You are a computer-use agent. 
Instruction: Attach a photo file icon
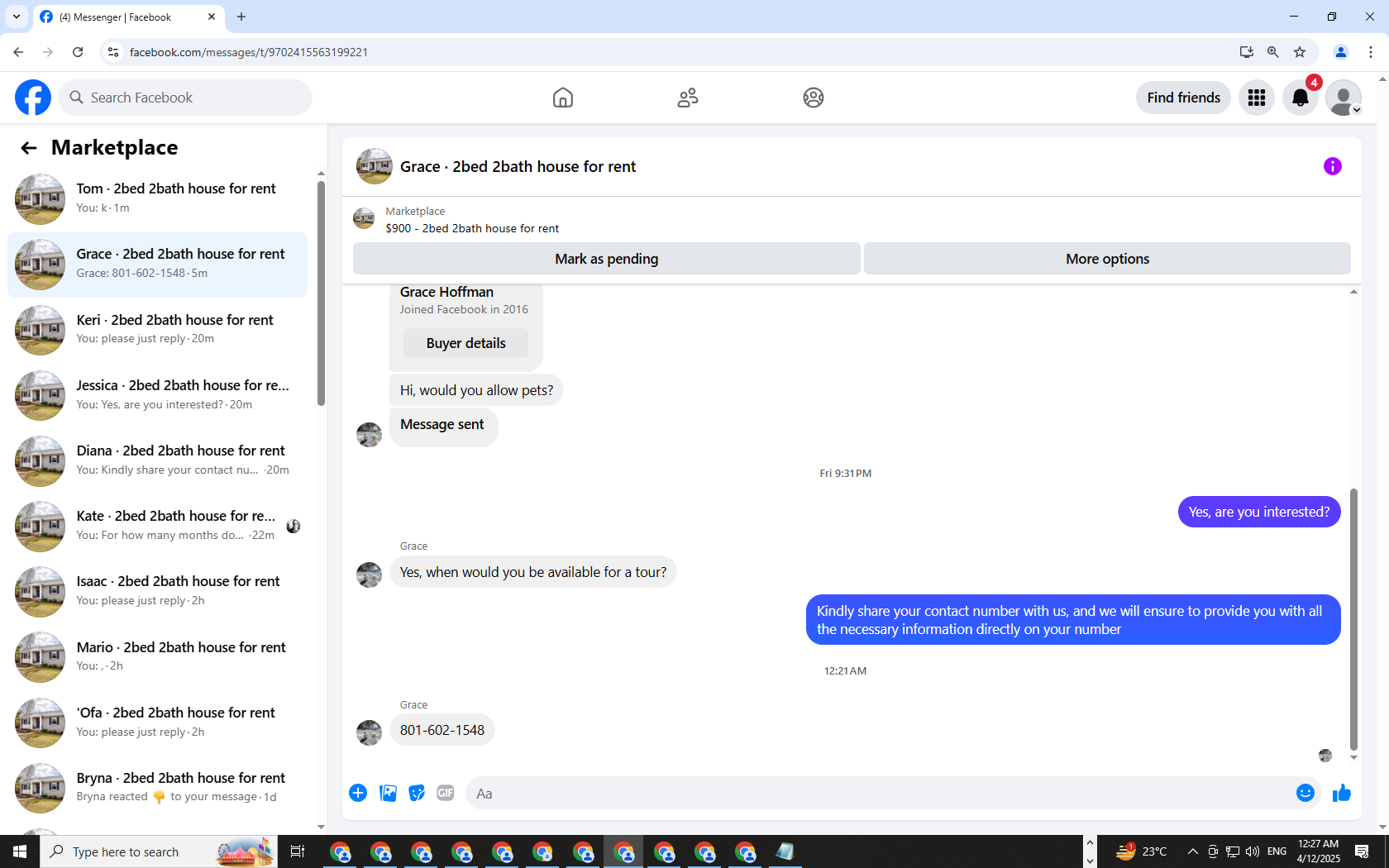click(x=388, y=794)
